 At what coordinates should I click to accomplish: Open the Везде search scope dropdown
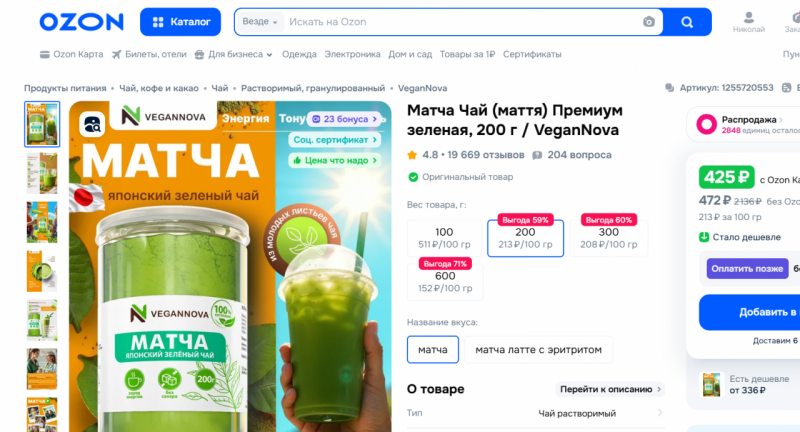click(260, 22)
